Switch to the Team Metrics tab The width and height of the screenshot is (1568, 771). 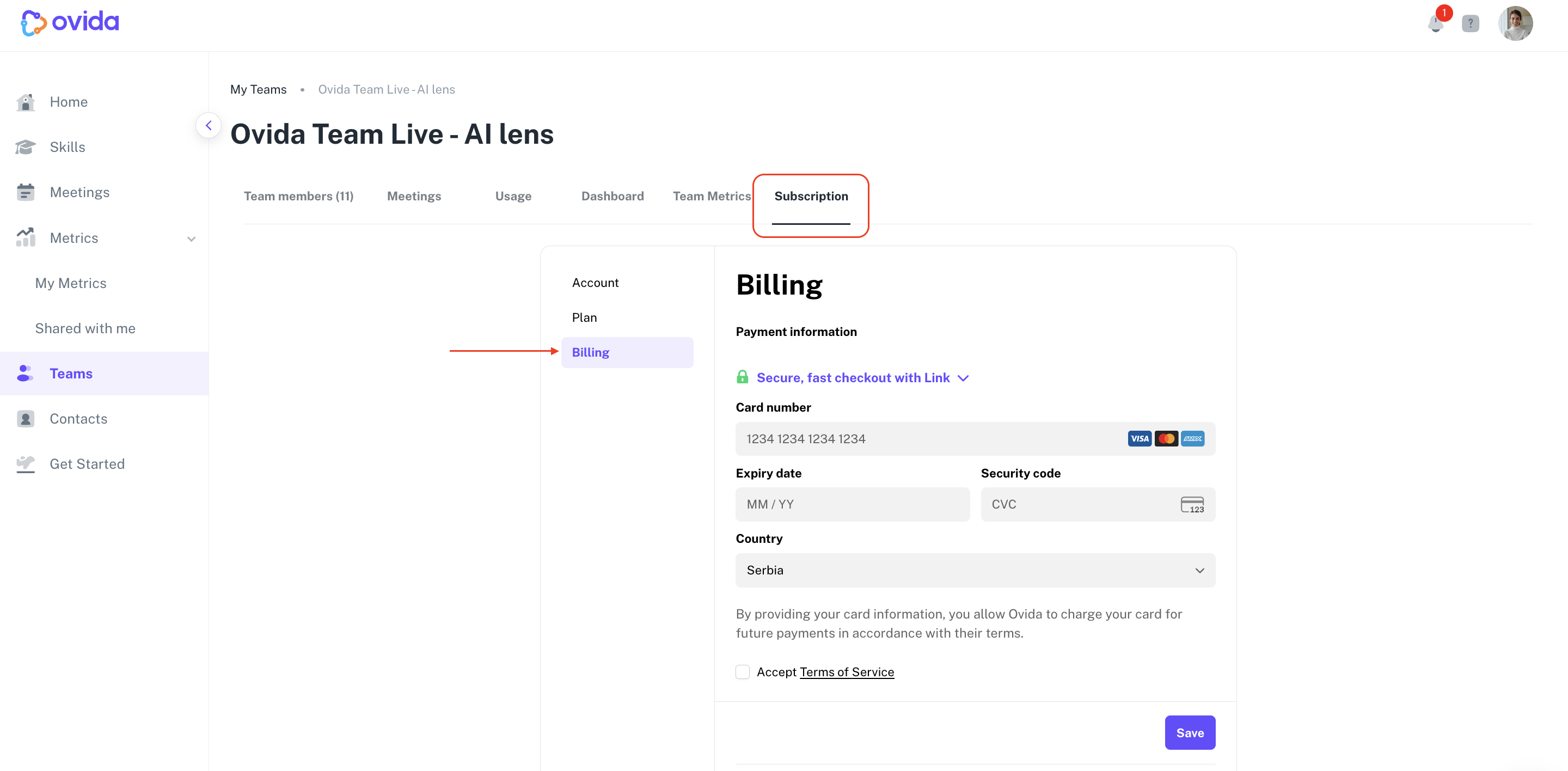pyautogui.click(x=712, y=196)
